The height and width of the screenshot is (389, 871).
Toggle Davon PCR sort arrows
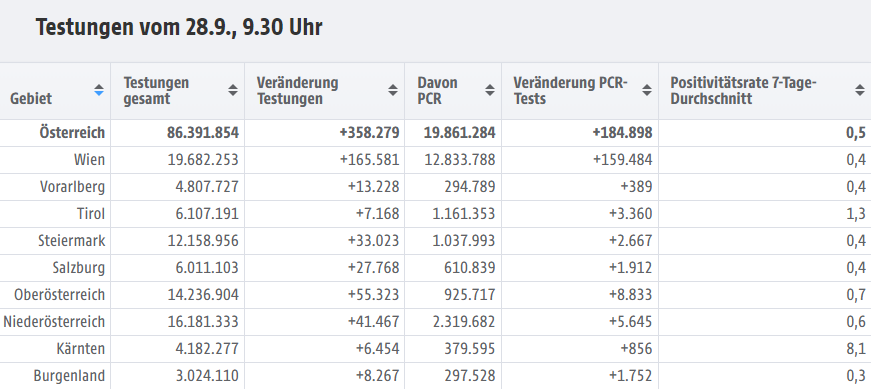(x=489, y=90)
